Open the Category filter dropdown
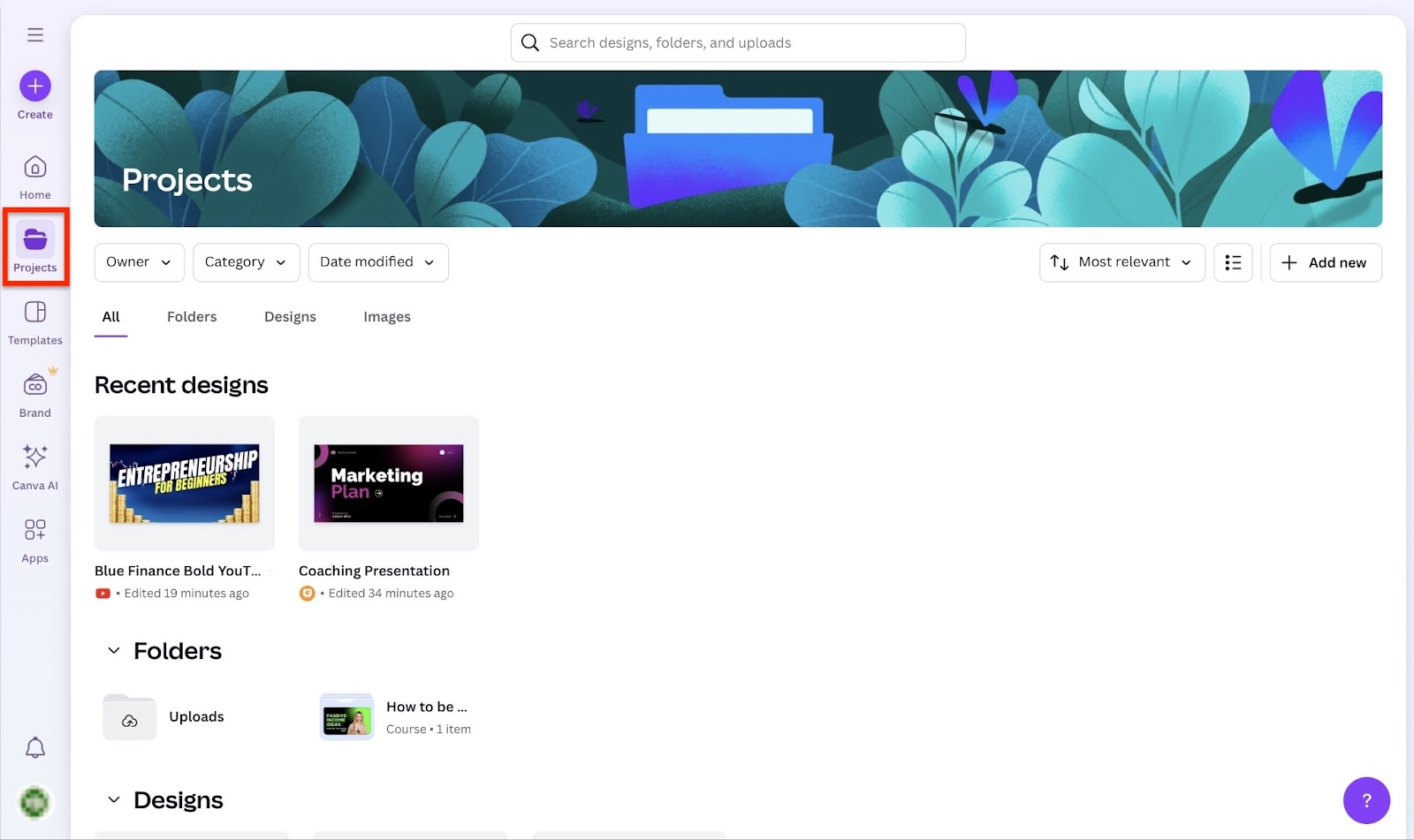 point(246,262)
